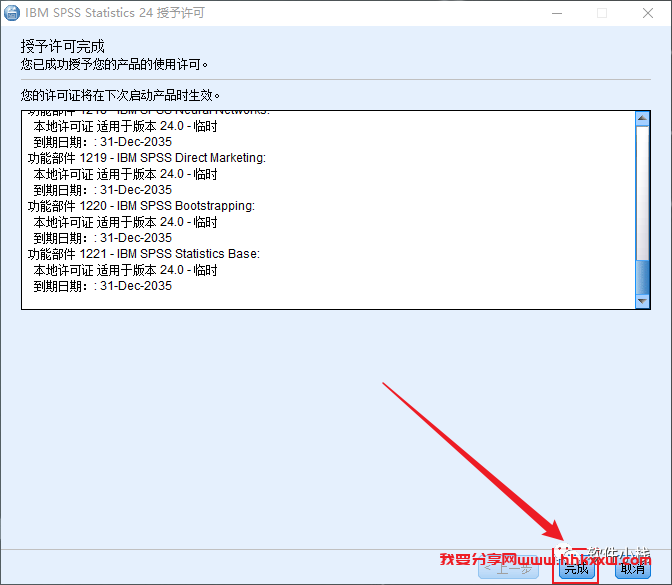Click the 完成 (Finish) button

tap(576, 569)
